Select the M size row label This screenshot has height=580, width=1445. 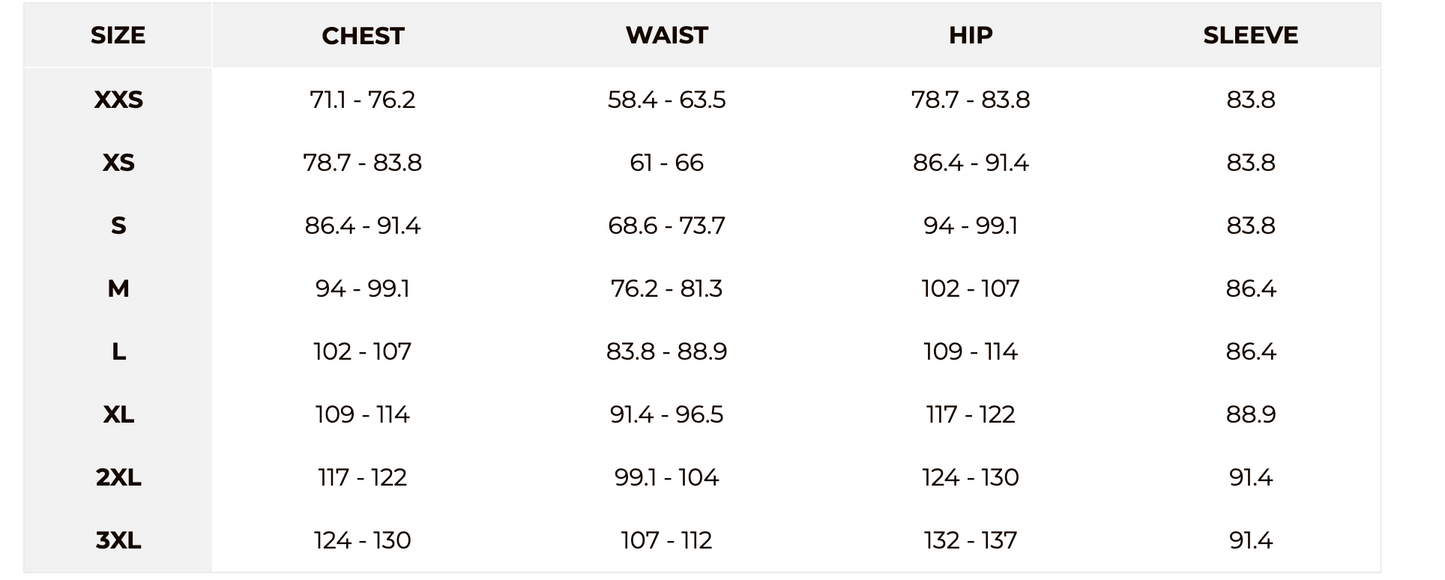pos(118,289)
